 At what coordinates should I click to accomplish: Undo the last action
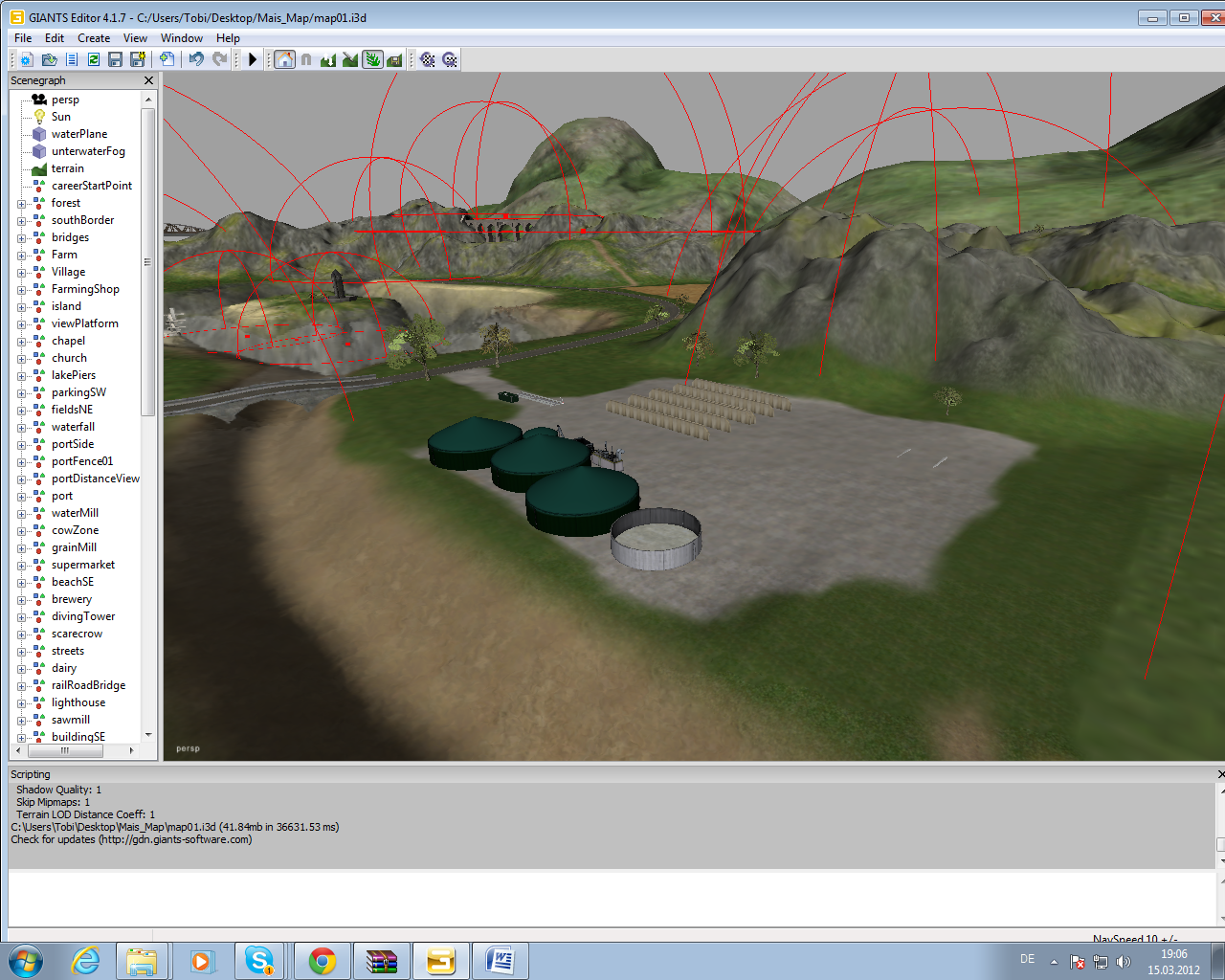196,59
